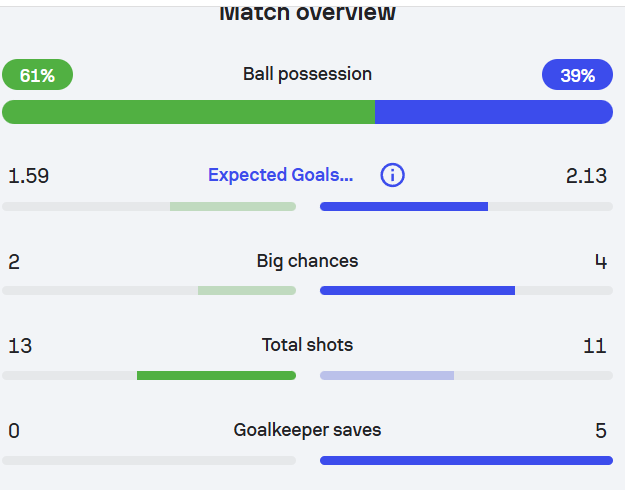This screenshot has height=490, width=625.
Task: Select the Ball possession label
Action: tap(307, 74)
